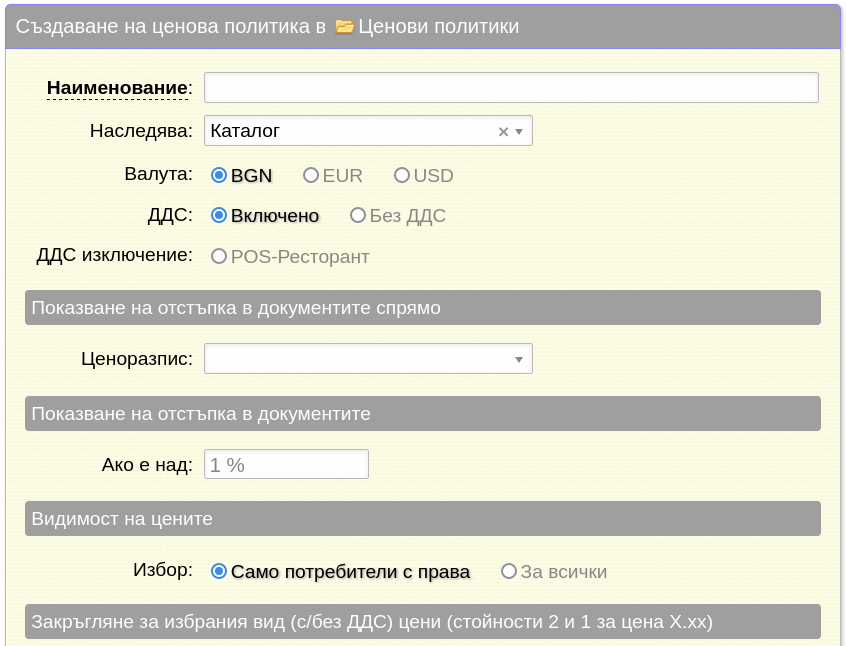Set price visibility to За всички
The height and width of the screenshot is (646, 846).
[509, 572]
